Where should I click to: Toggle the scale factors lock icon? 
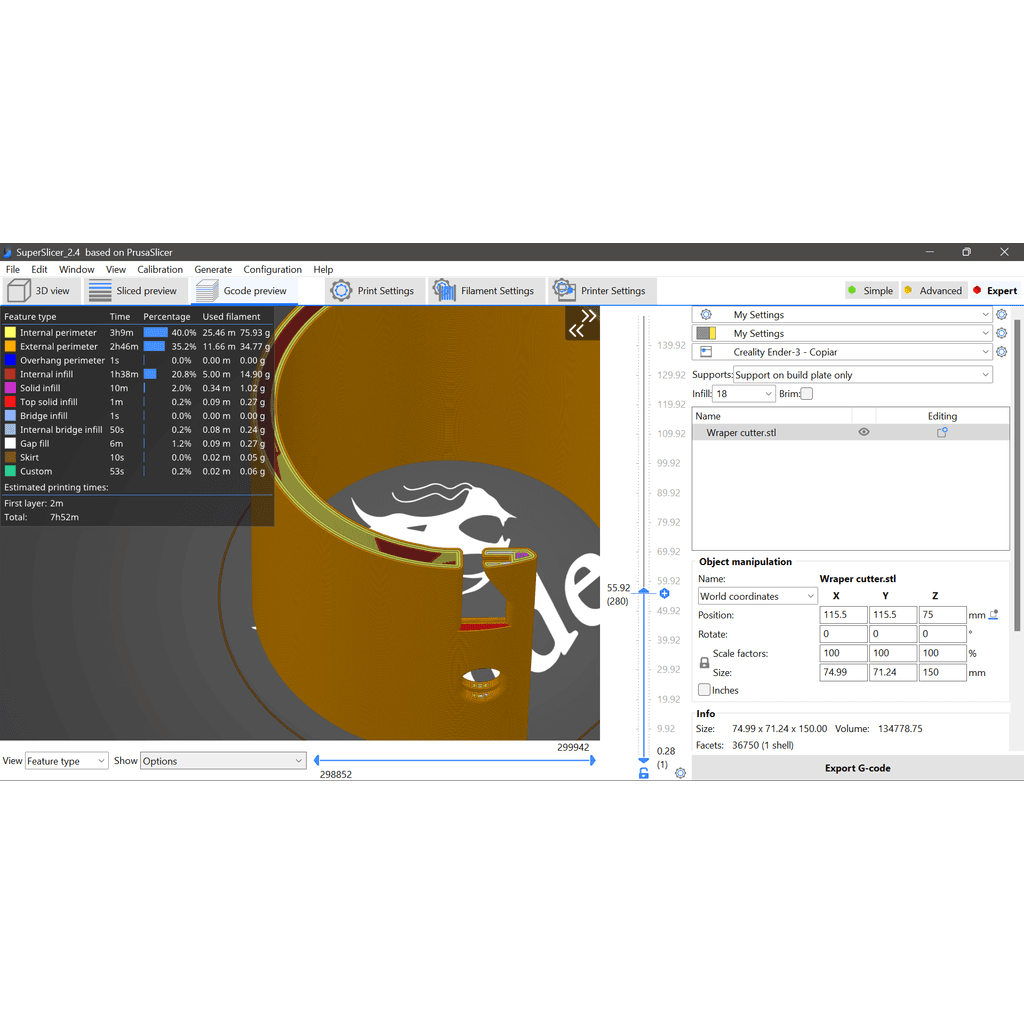tap(704, 663)
